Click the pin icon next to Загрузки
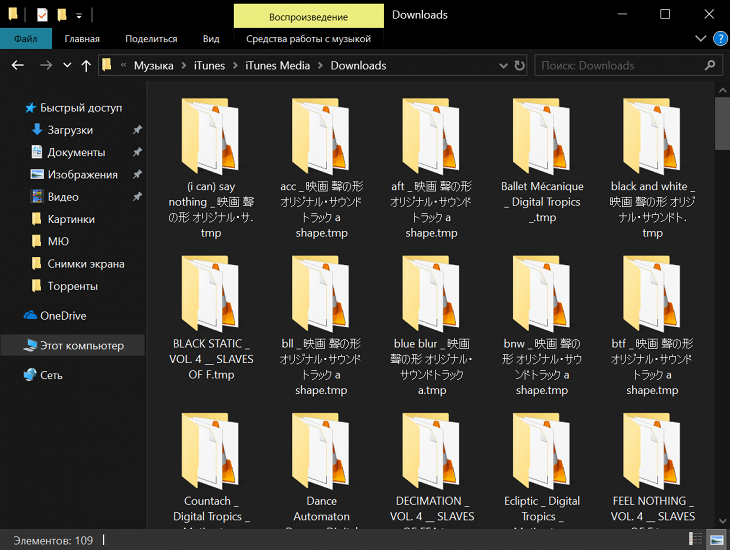 137,130
